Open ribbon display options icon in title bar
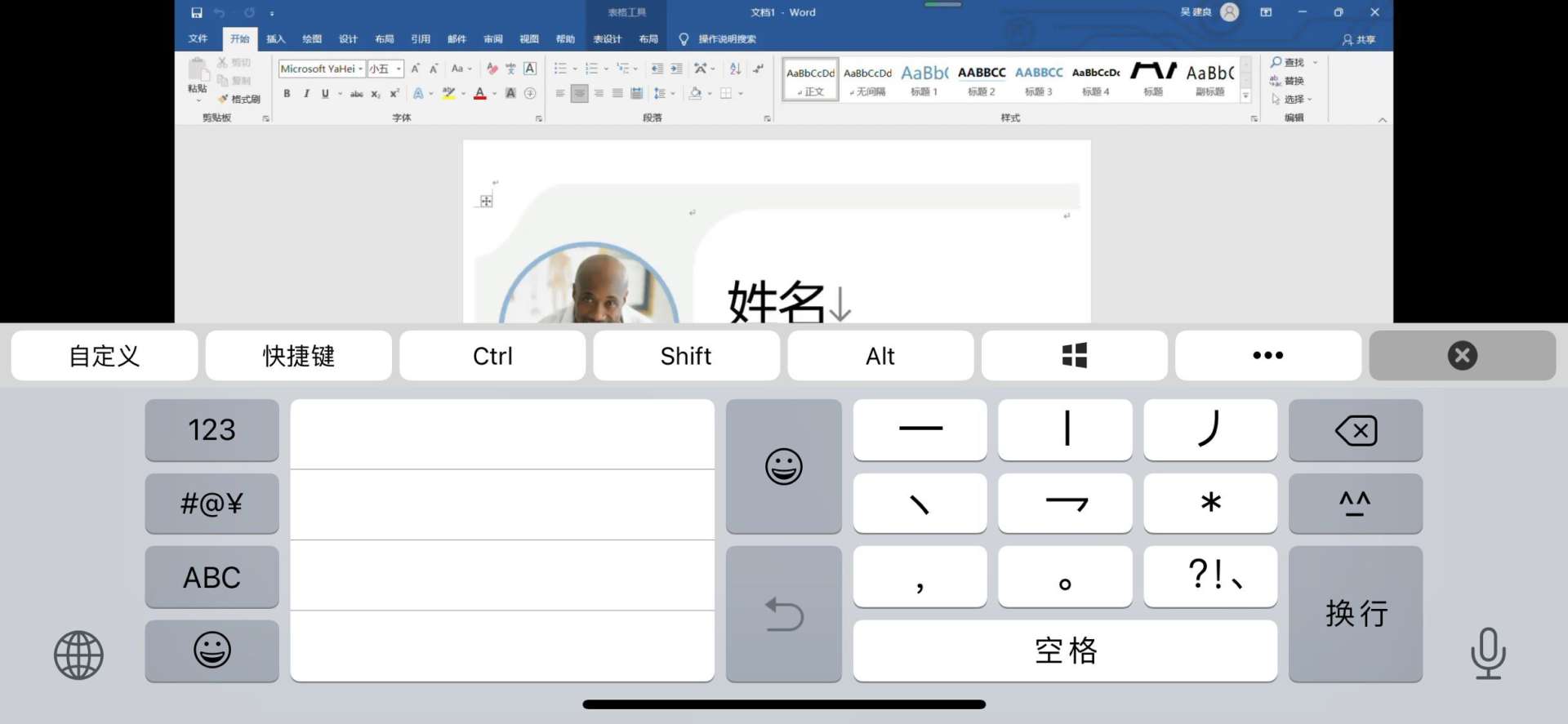The height and width of the screenshot is (724, 1568). click(1266, 12)
